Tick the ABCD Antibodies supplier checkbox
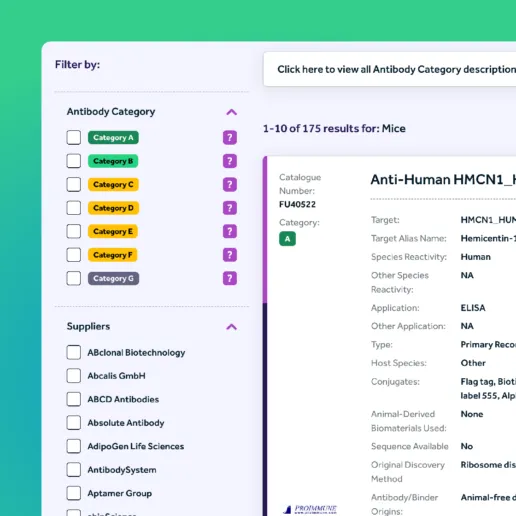Viewport: 516px width, 516px height. tap(73, 399)
